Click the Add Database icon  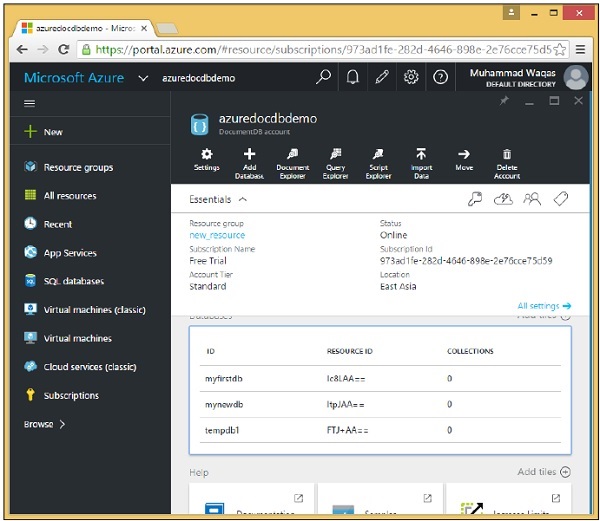(249, 159)
